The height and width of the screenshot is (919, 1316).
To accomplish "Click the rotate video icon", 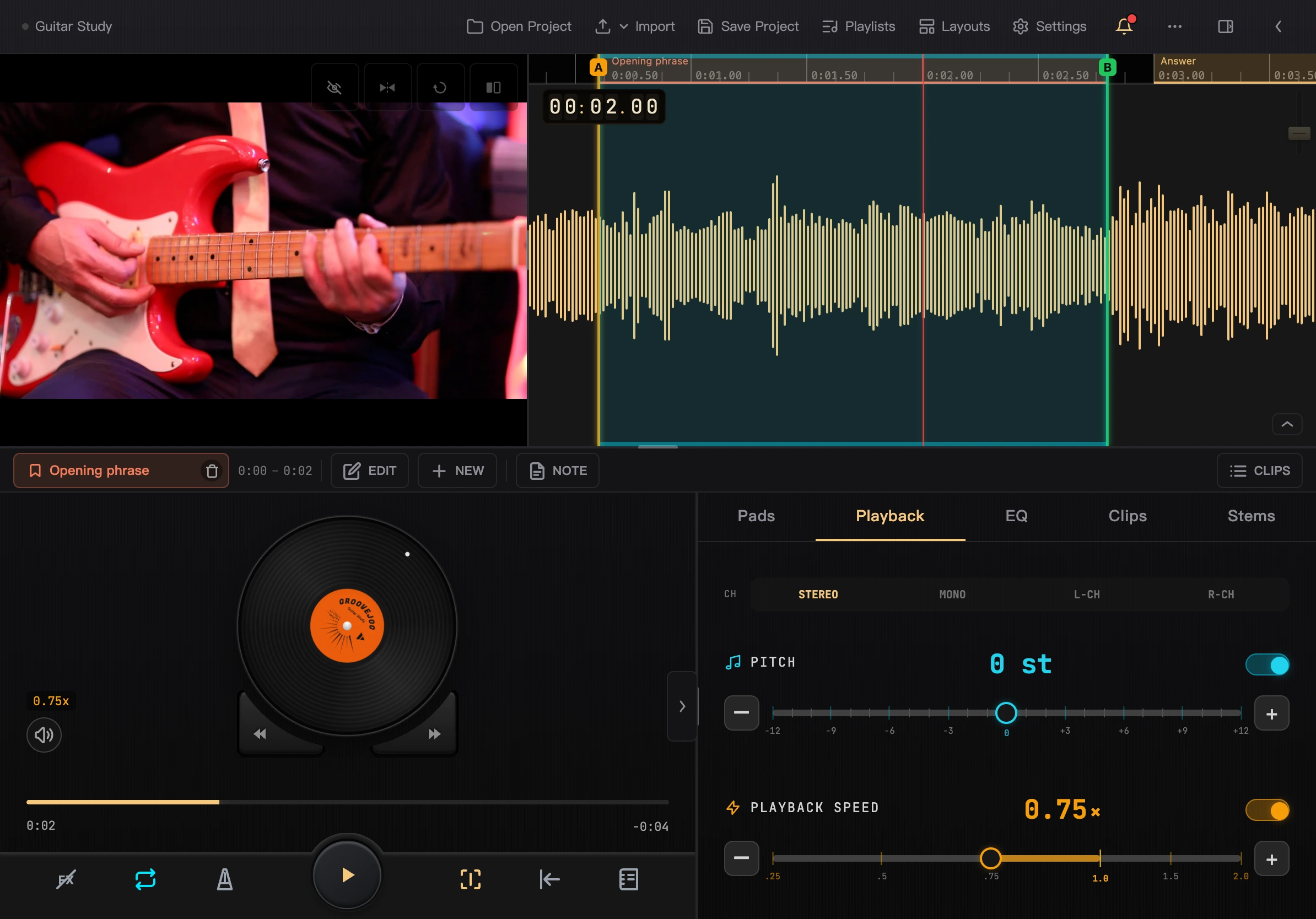I will [440, 87].
